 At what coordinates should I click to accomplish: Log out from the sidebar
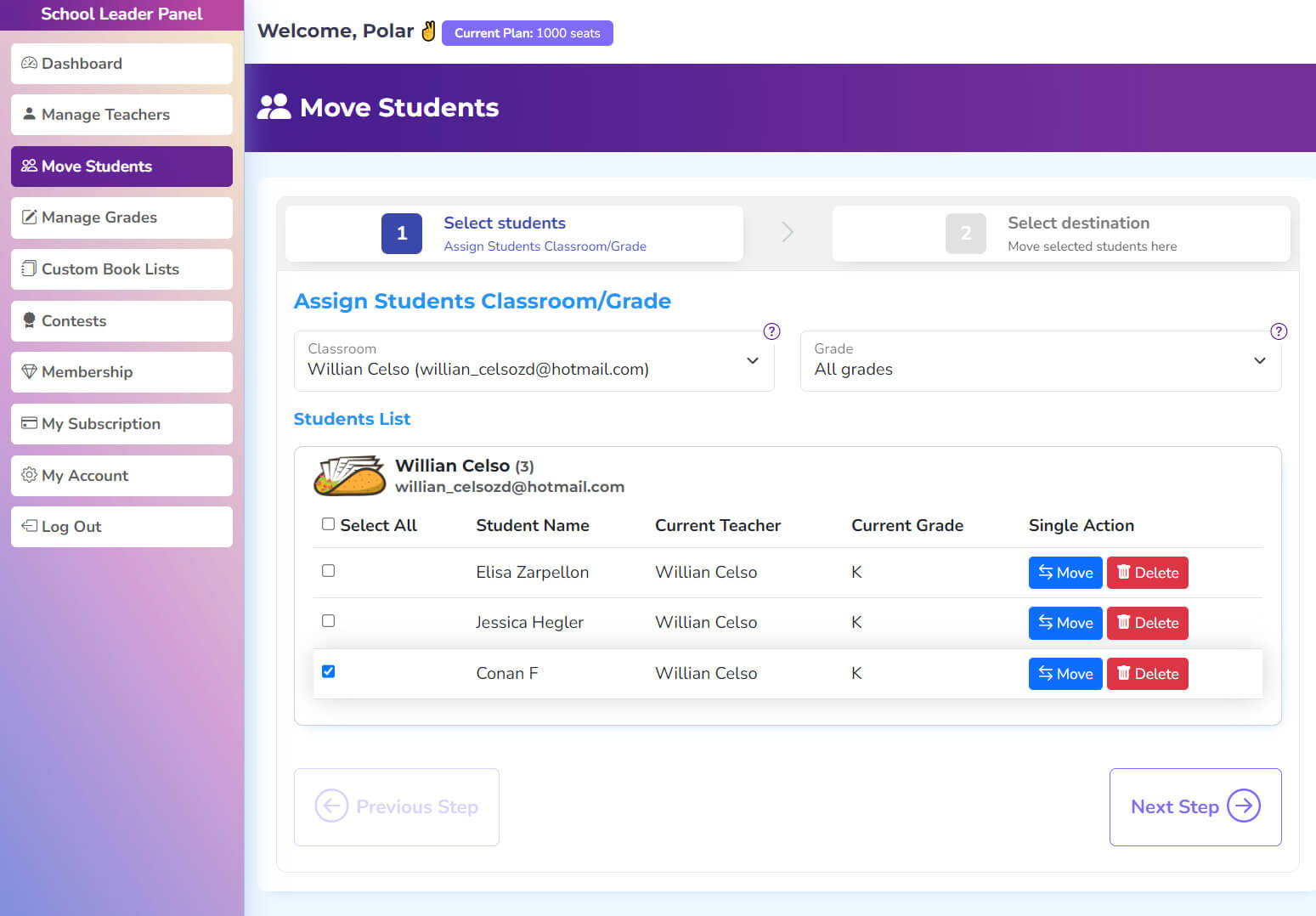click(x=121, y=527)
